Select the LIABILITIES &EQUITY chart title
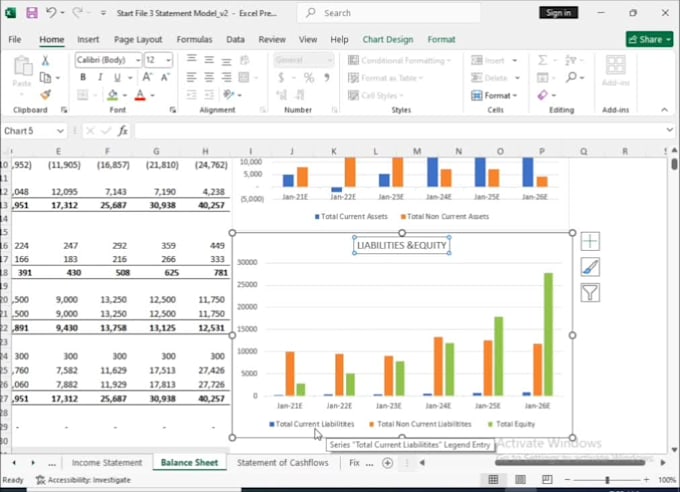680x492 pixels. tap(402, 245)
